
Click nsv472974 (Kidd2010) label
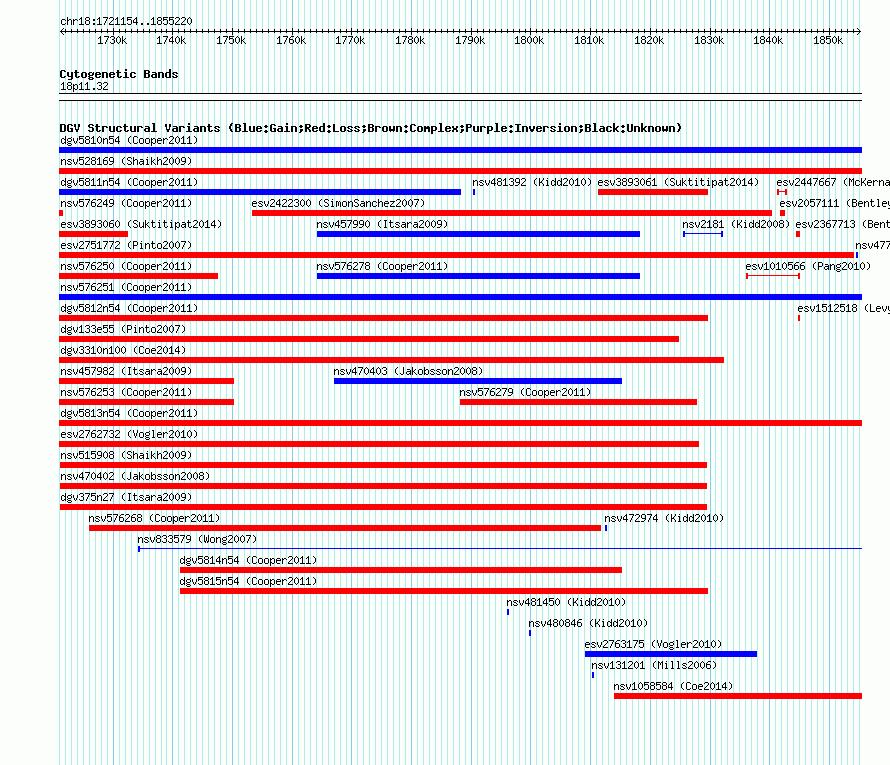664,518
